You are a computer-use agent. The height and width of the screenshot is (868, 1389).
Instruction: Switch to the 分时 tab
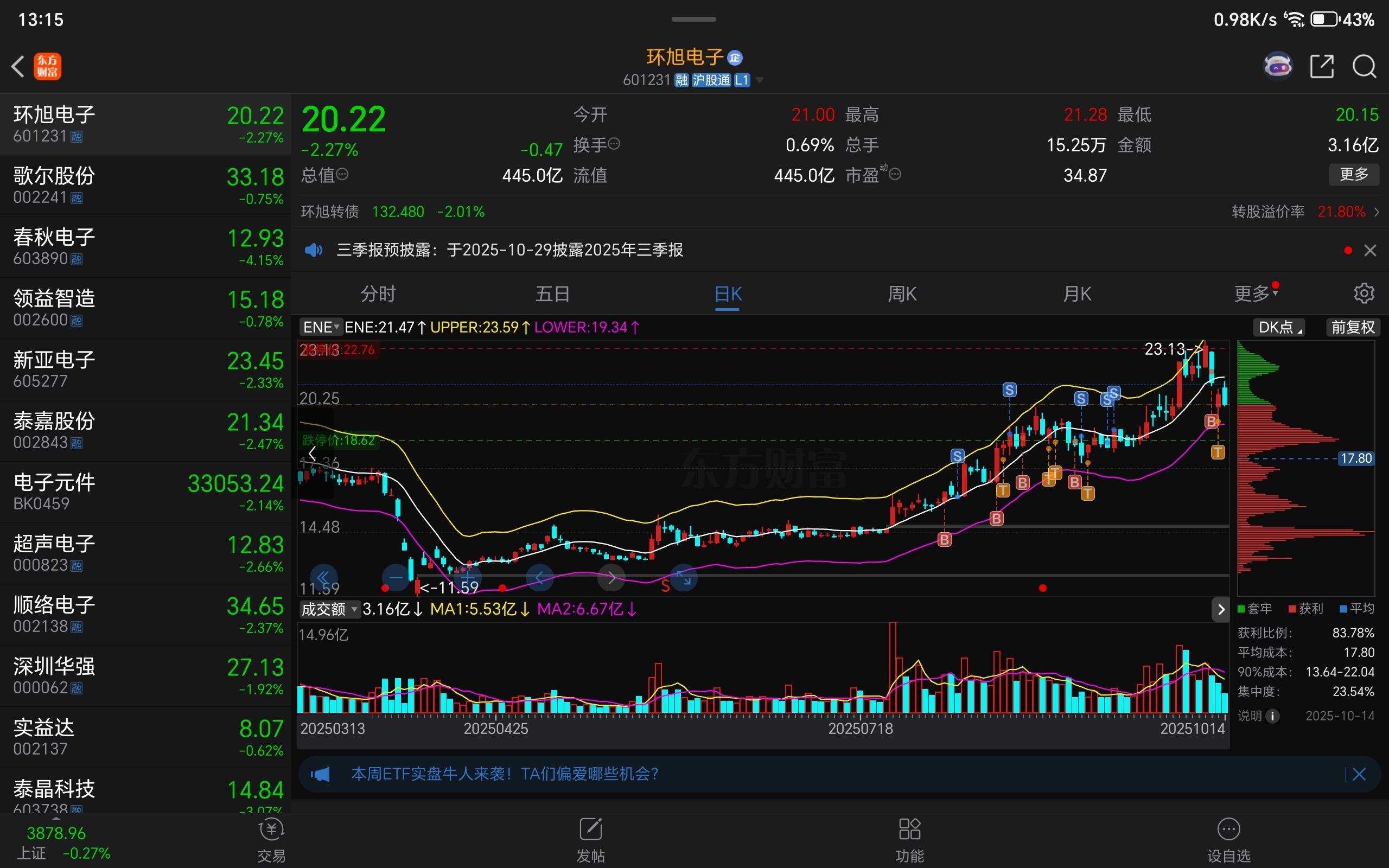pyautogui.click(x=378, y=293)
